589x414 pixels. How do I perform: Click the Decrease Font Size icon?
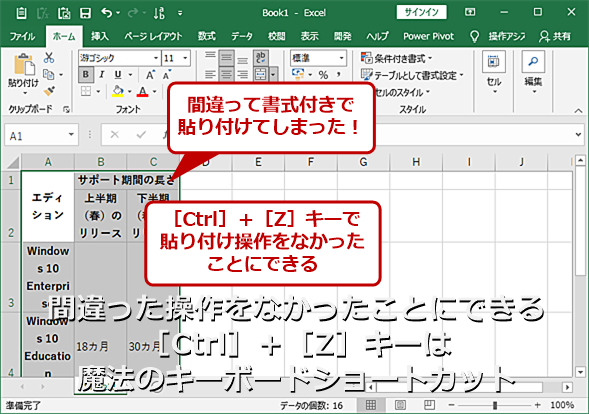(x=167, y=75)
